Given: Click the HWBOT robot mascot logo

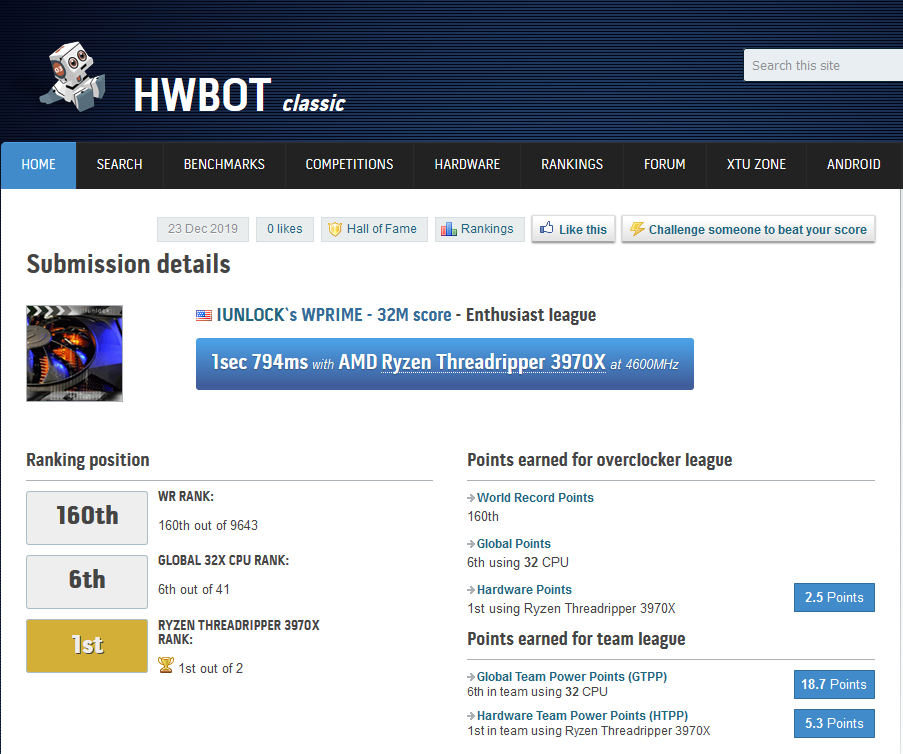Looking at the screenshot, I should [73, 77].
